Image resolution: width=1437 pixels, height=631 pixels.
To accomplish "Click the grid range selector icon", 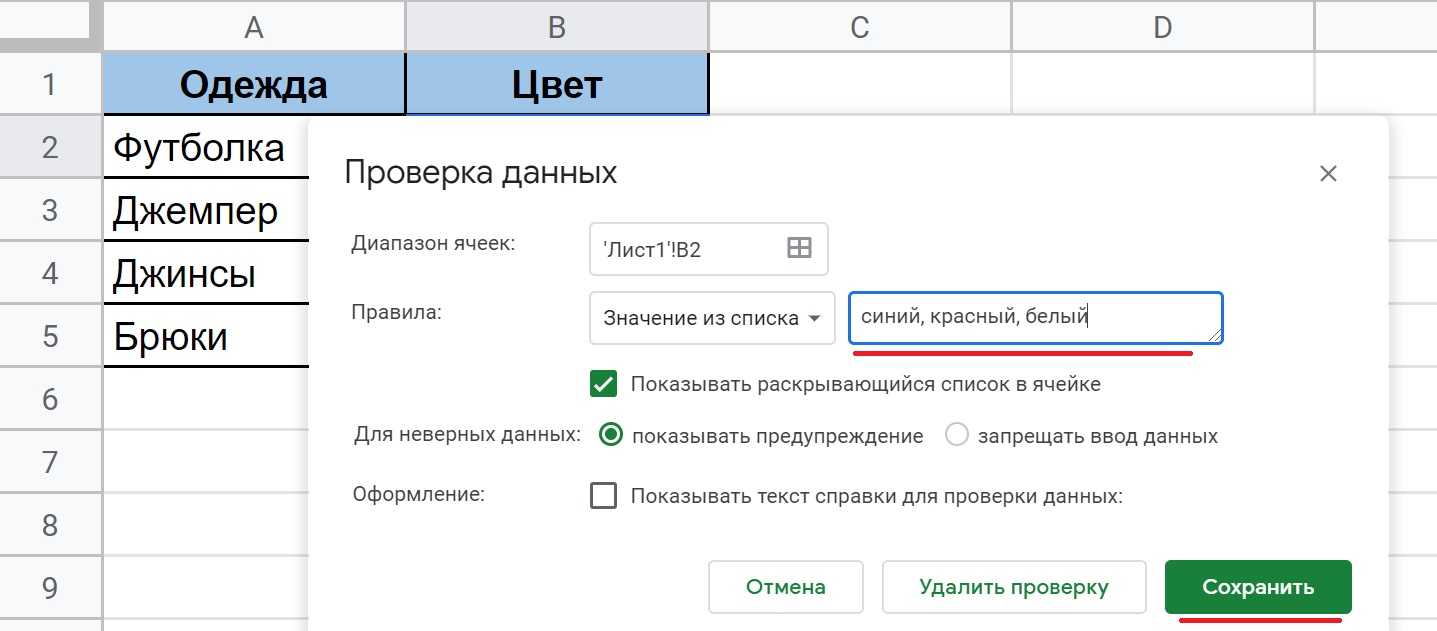I will (799, 249).
